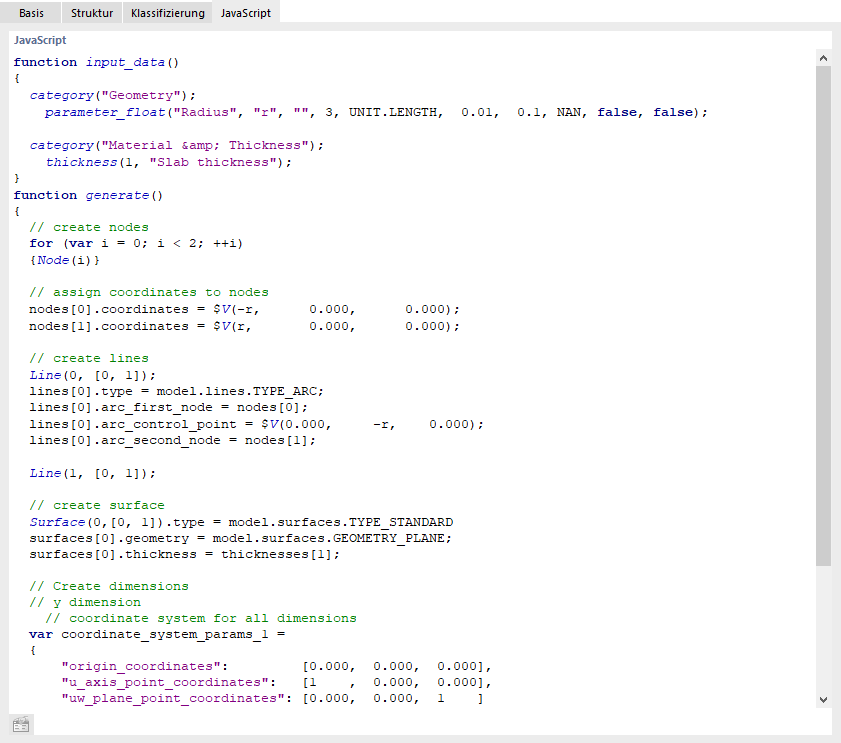Click the scrollbar down arrow
841x743 pixels.
pyautogui.click(x=823, y=699)
